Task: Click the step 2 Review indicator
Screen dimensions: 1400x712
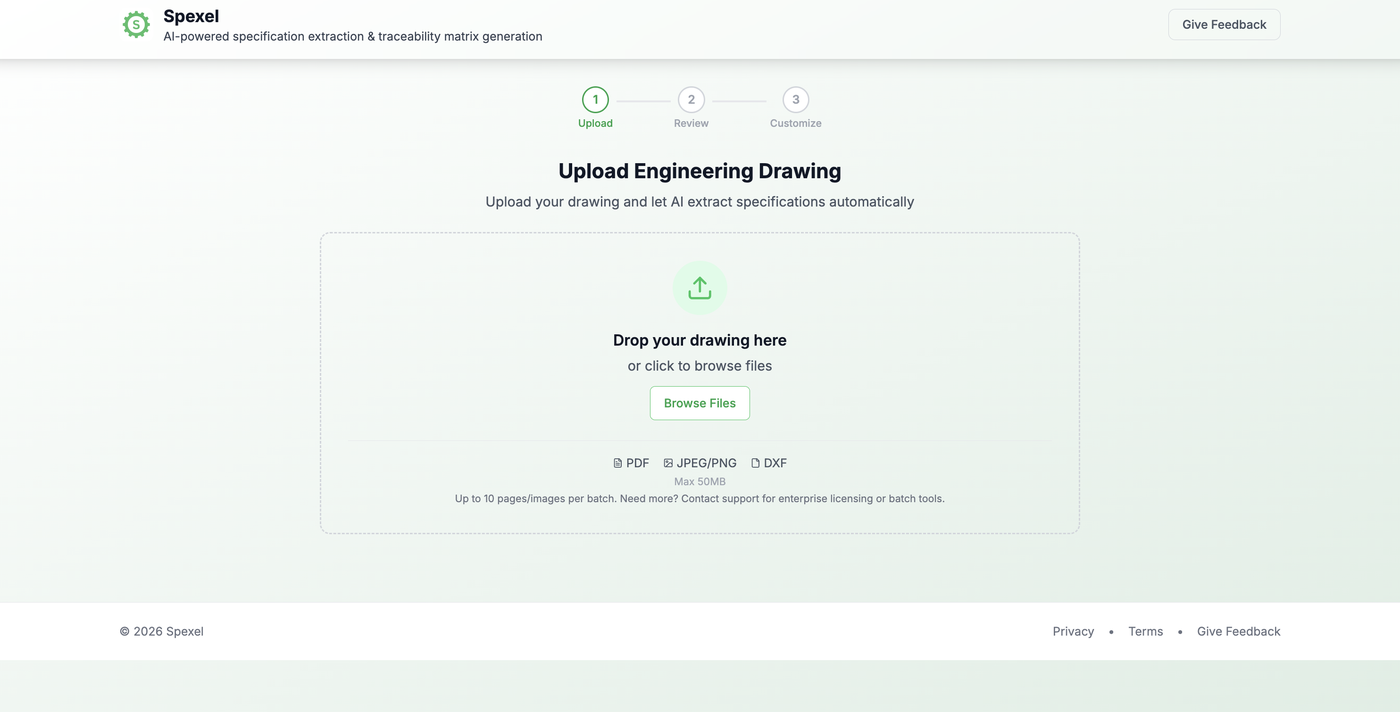Action: click(691, 99)
